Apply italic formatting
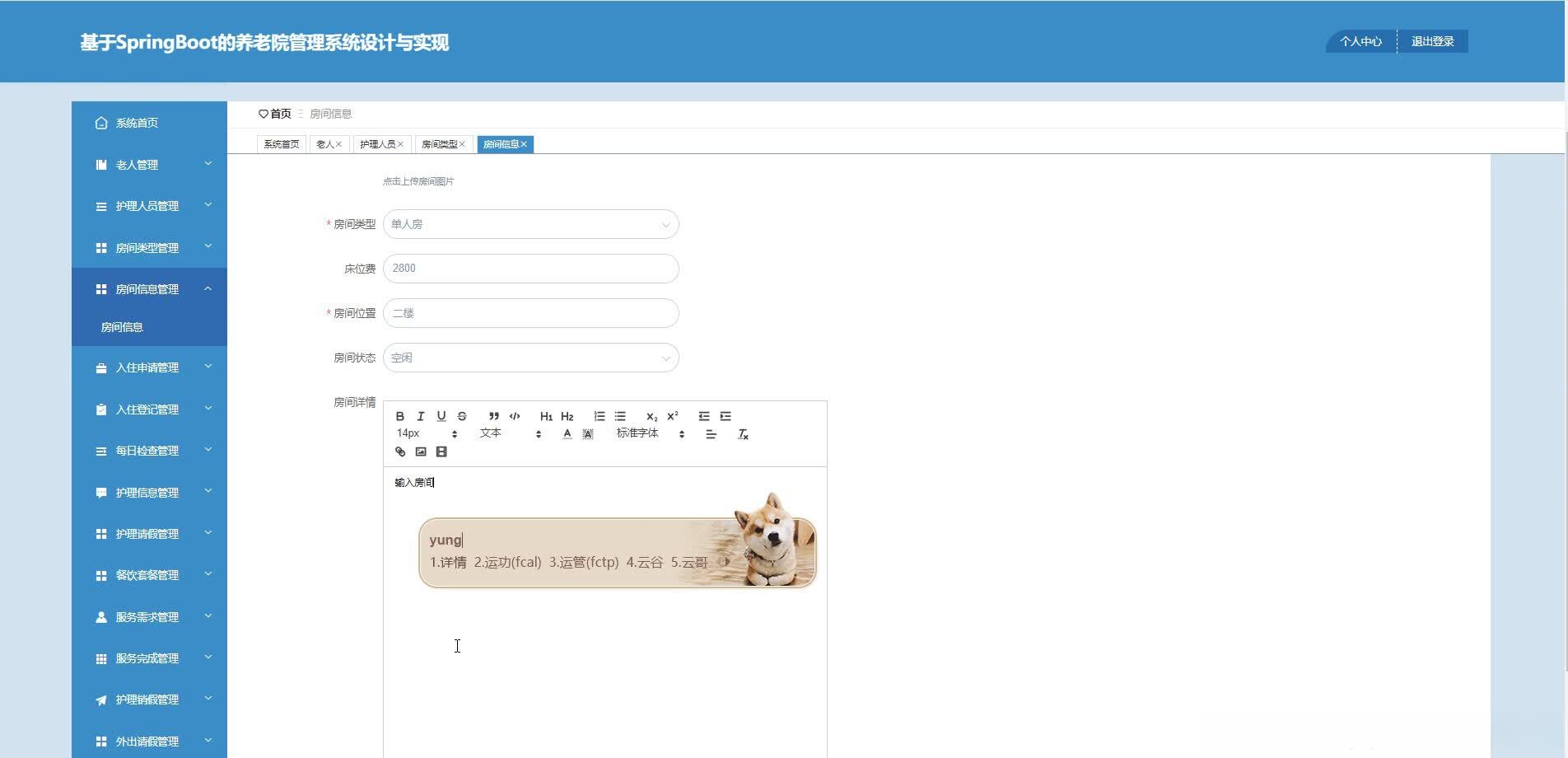This screenshot has width=1568, height=758. (421, 416)
